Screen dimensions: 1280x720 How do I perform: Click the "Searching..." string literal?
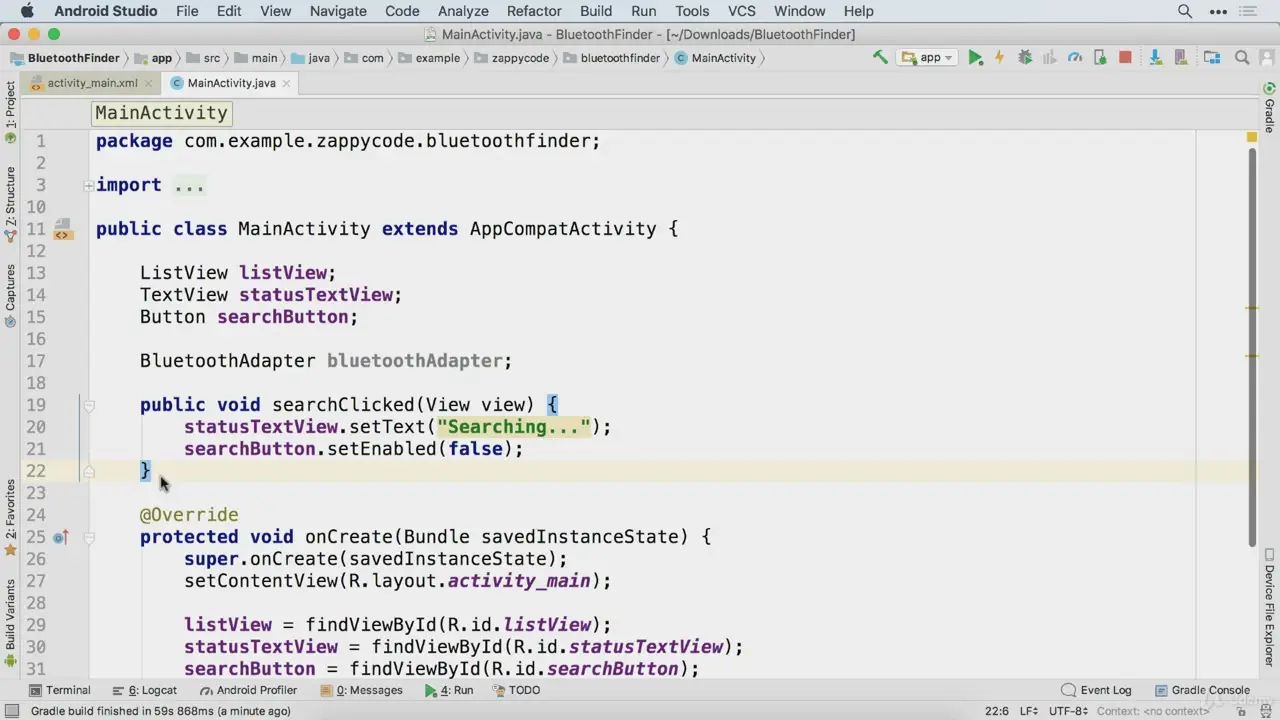tap(514, 427)
